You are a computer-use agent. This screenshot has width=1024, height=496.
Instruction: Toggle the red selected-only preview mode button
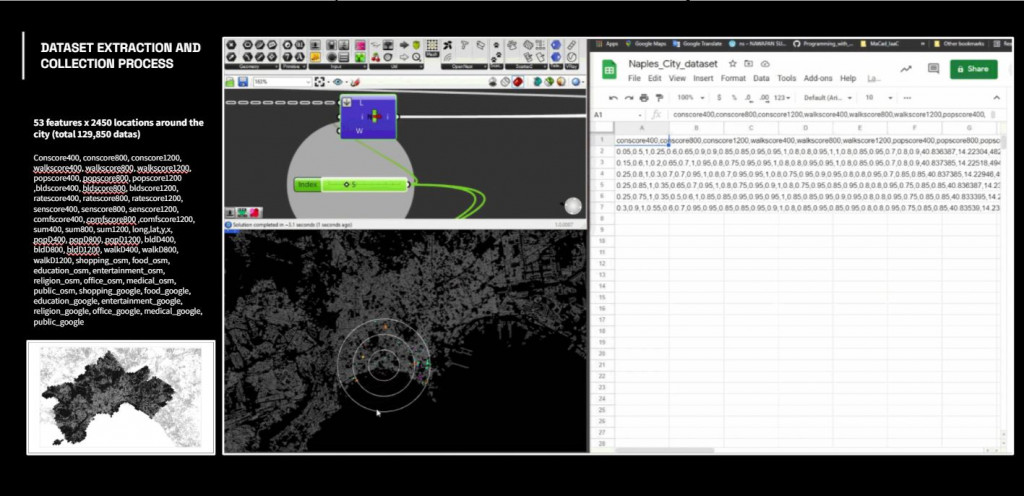point(519,82)
